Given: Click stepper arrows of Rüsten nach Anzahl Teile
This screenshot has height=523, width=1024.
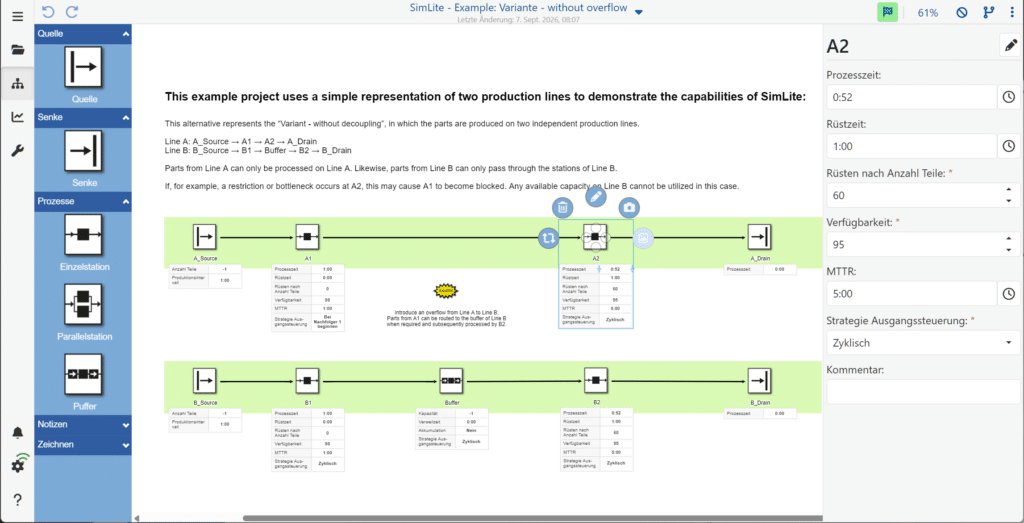Looking at the screenshot, I should pyautogui.click(x=1010, y=195).
